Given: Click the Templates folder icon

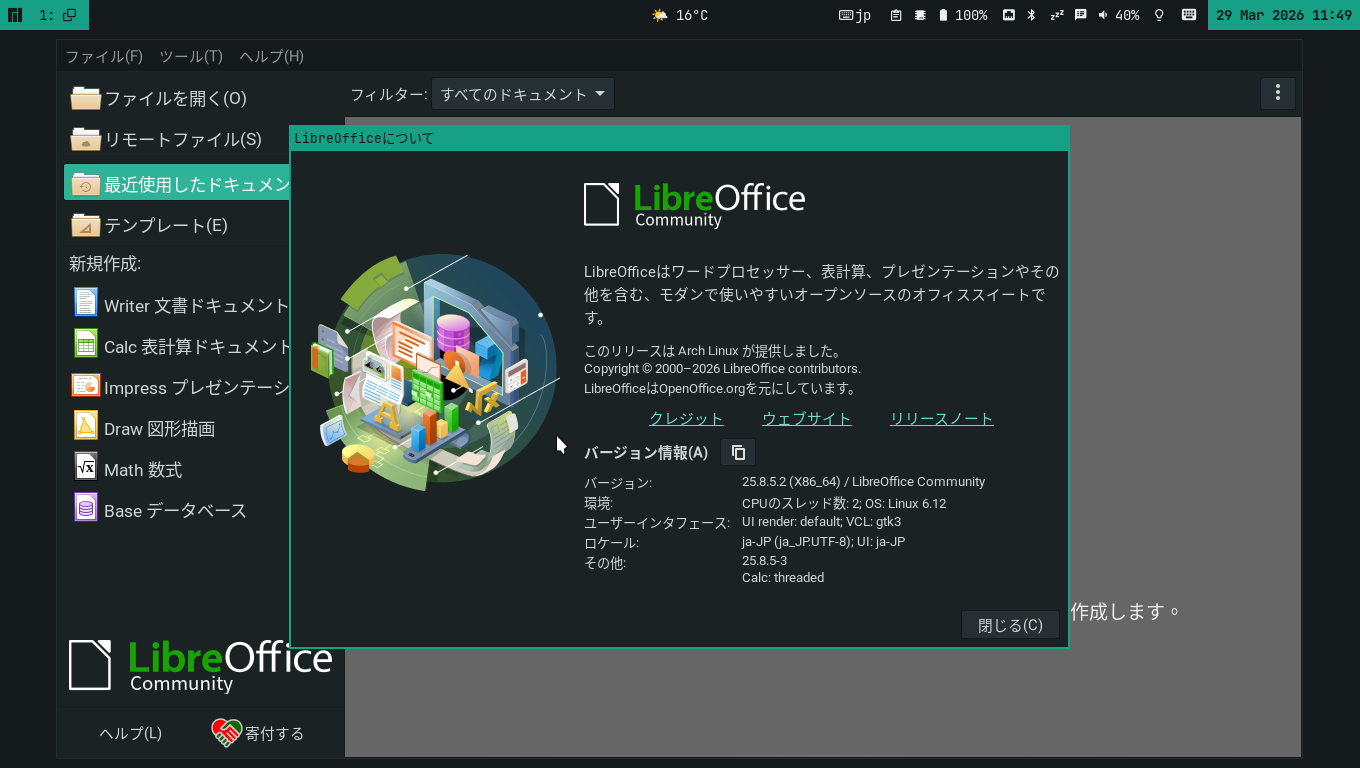Looking at the screenshot, I should tap(86, 225).
